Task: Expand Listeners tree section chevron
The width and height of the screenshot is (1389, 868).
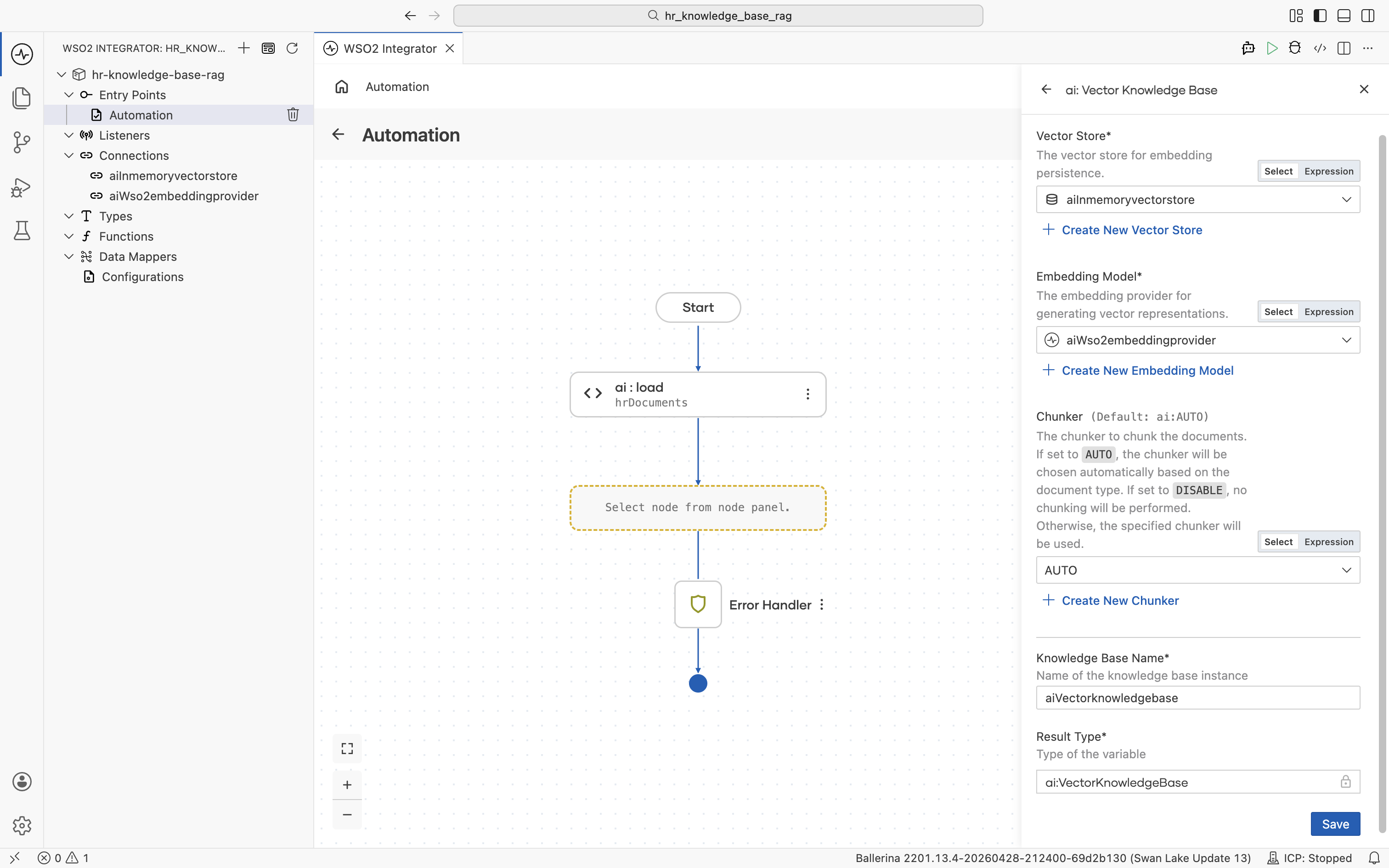Action: click(x=69, y=135)
